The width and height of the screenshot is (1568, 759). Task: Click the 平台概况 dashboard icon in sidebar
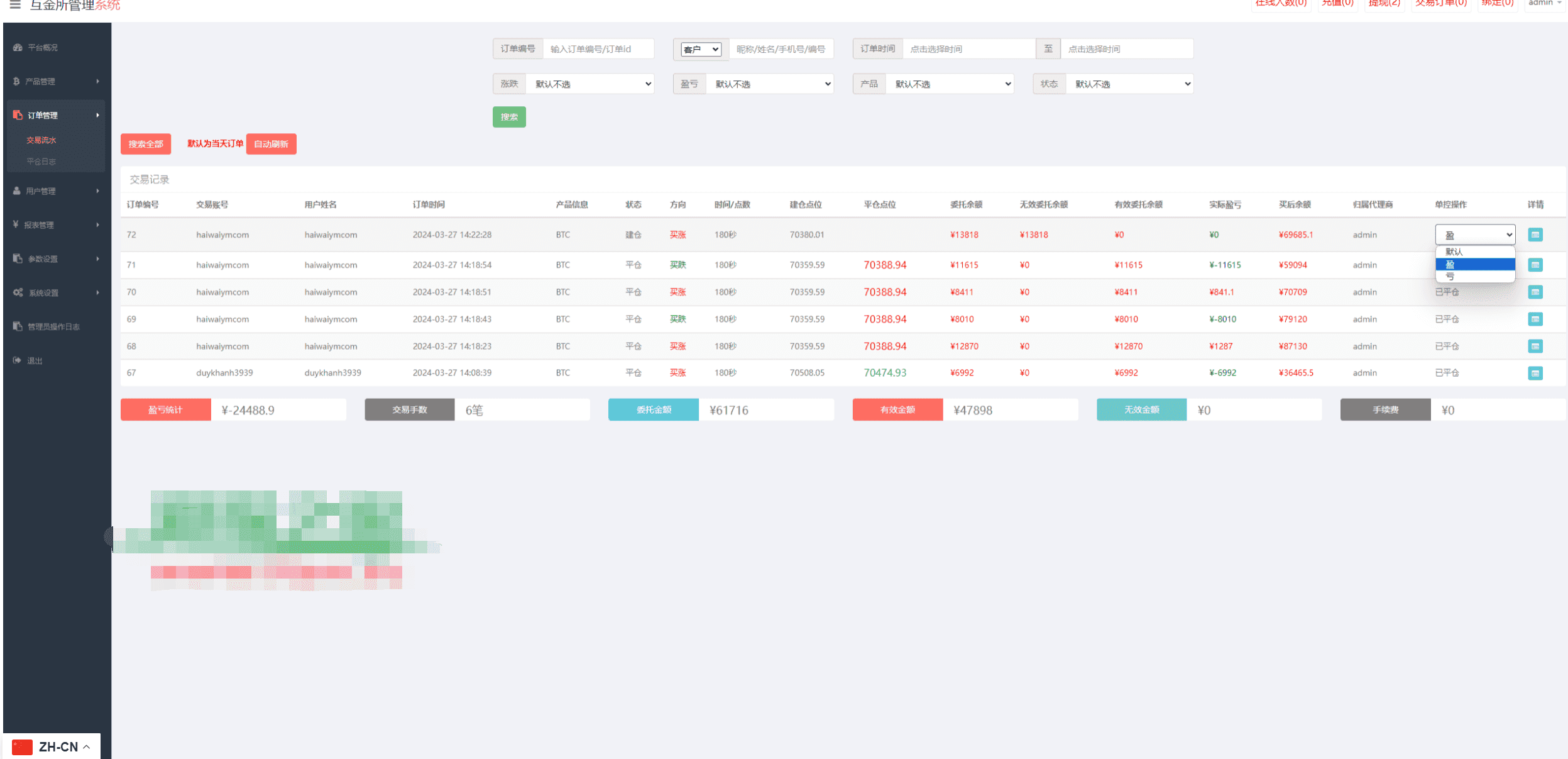coord(18,48)
